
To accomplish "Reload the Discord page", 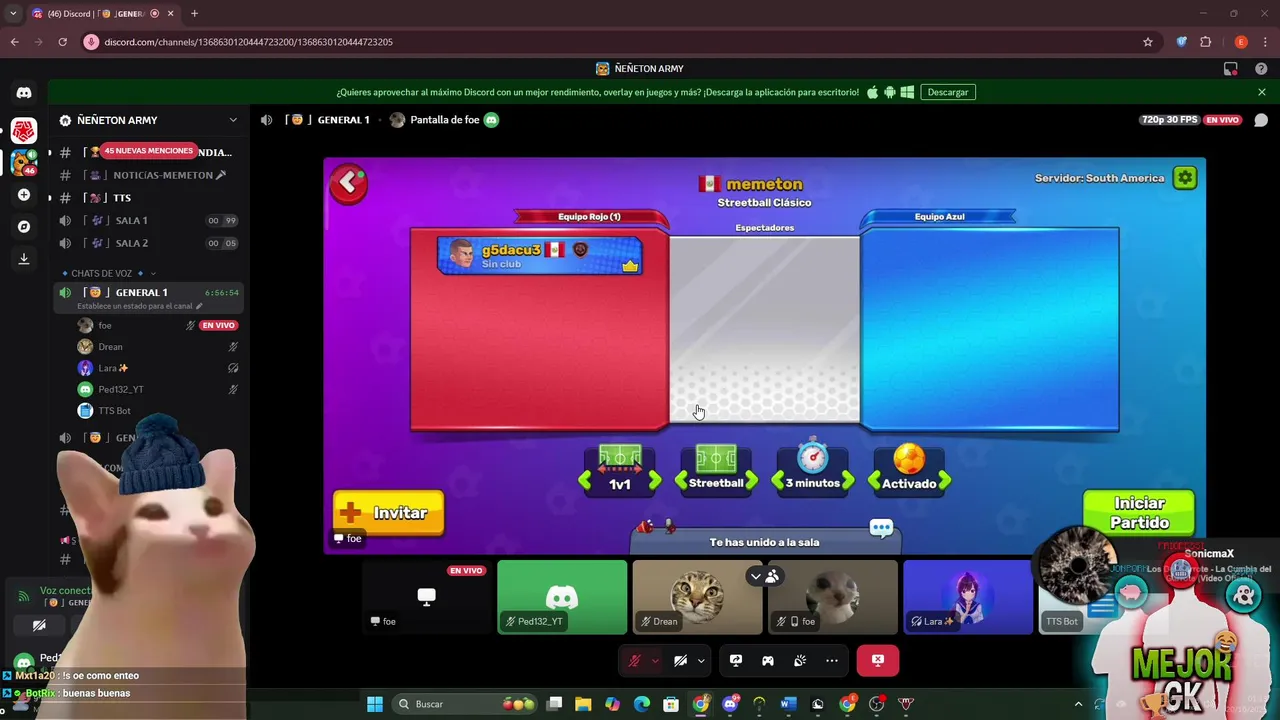I will [x=62, y=42].
